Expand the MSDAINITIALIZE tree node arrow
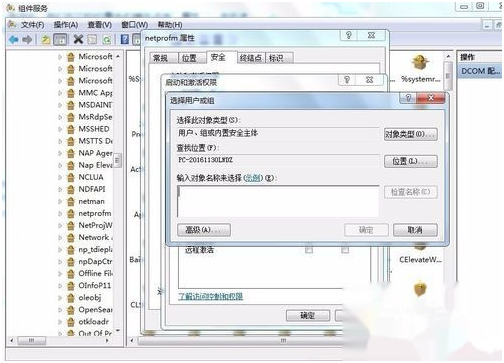This screenshot has height=363, width=504. click(60, 105)
